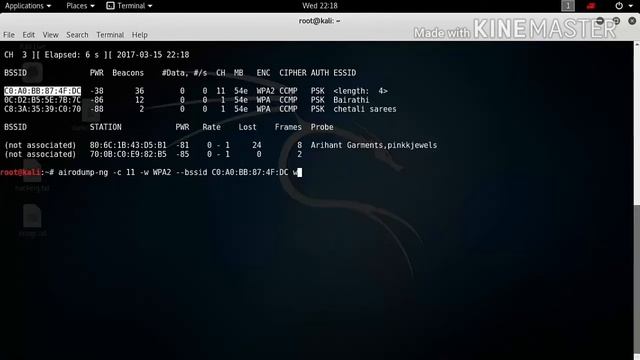The image size is (640, 360).
Task: Click the root@kali window title
Action: pos(320,21)
